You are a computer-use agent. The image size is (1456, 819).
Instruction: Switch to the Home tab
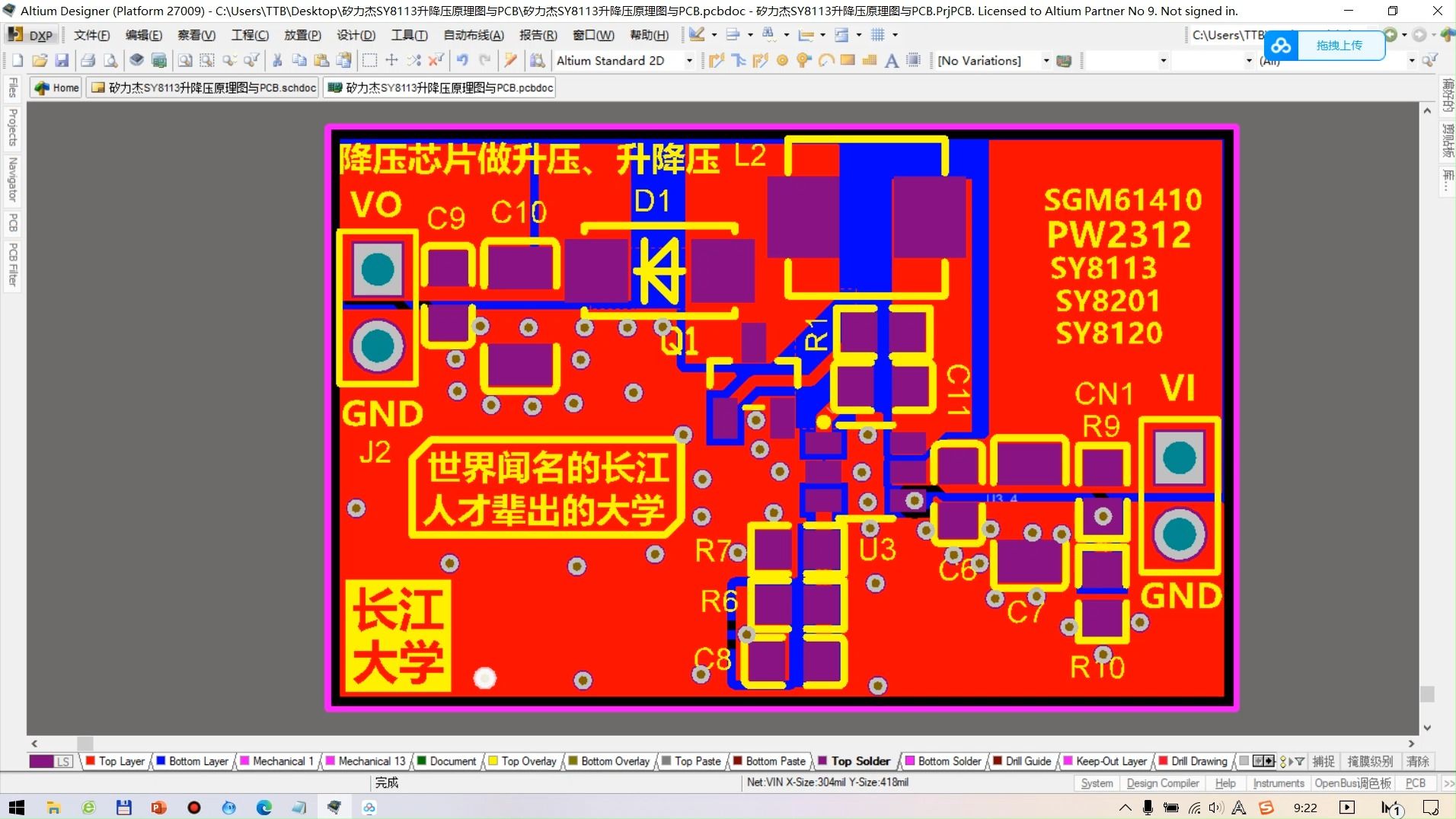(x=56, y=88)
